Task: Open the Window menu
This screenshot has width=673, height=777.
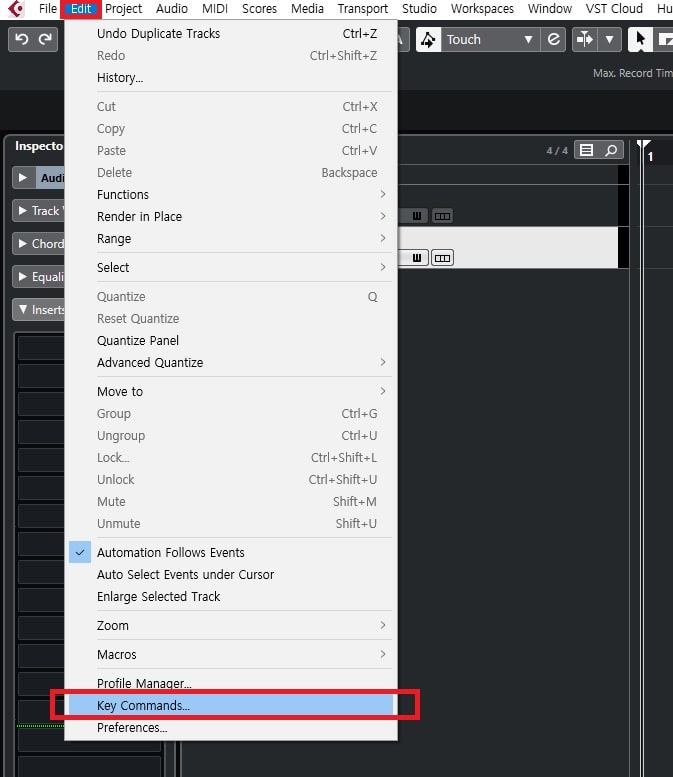Action: [x=550, y=8]
